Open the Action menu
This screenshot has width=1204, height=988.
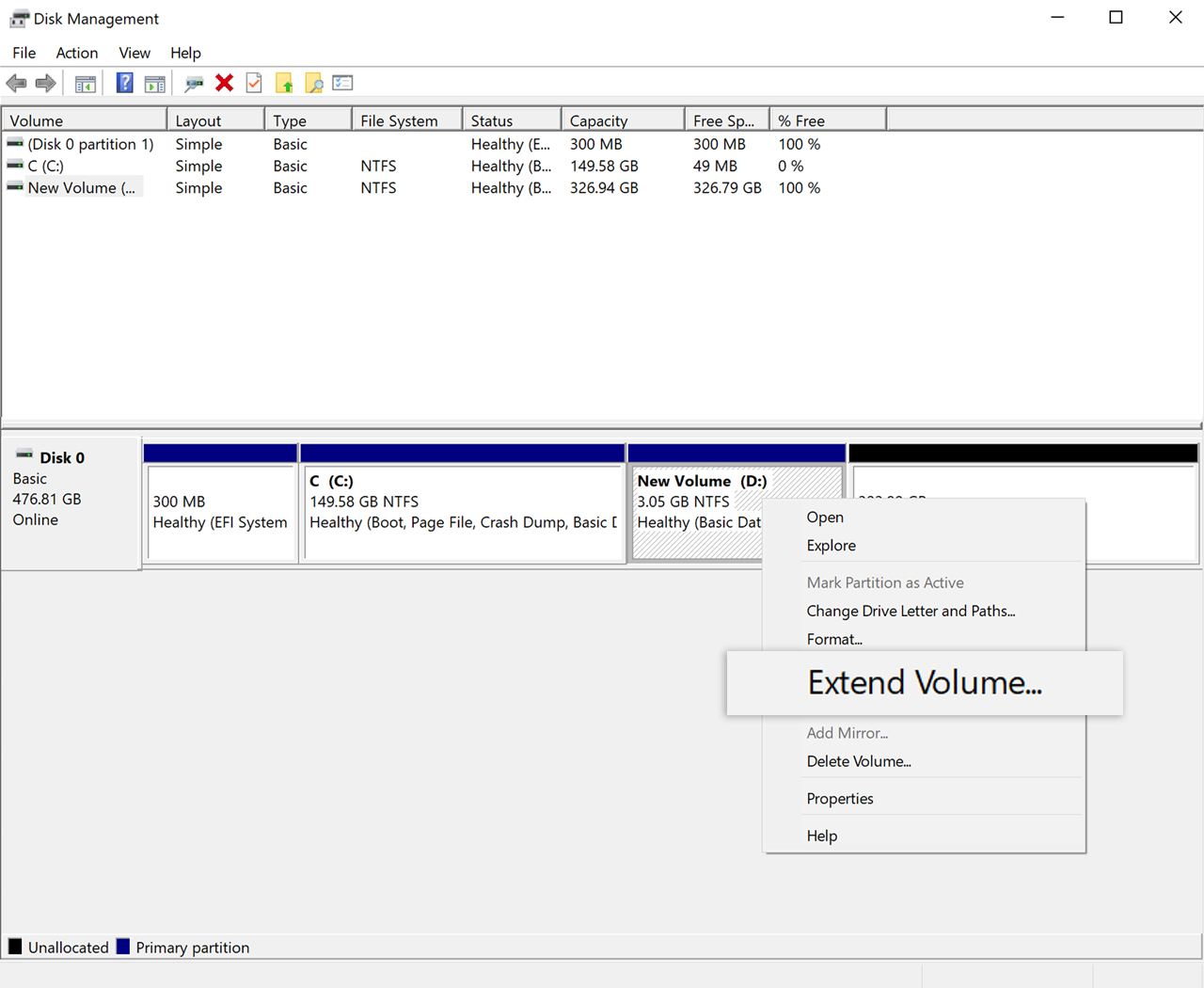pos(76,53)
